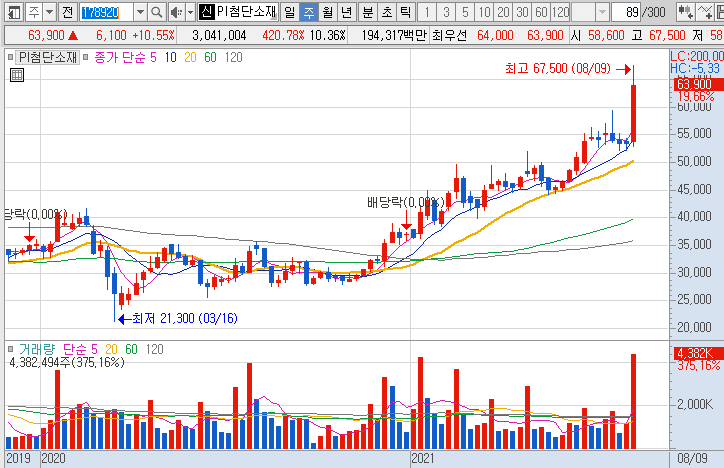This screenshot has width=724, height=468.
Task: Expand the stock code history dropdown
Action: (x=140, y=12)
